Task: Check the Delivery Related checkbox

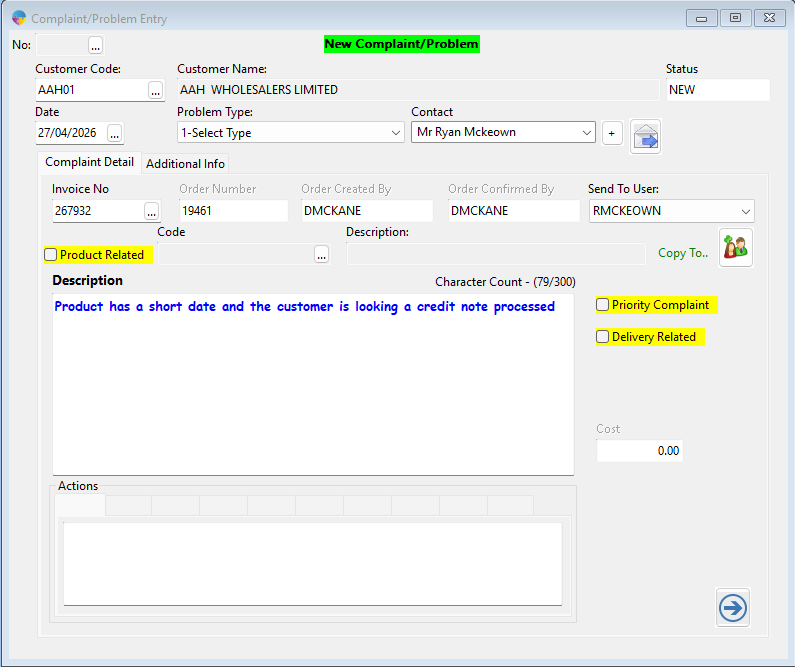Action: coord(603,337)
